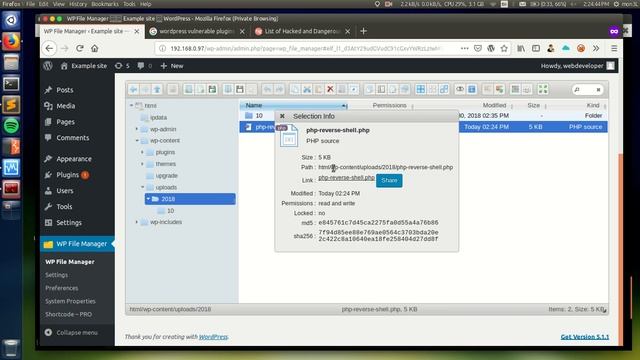
Task: Select all files with toolbar icon
Action: 420,89
